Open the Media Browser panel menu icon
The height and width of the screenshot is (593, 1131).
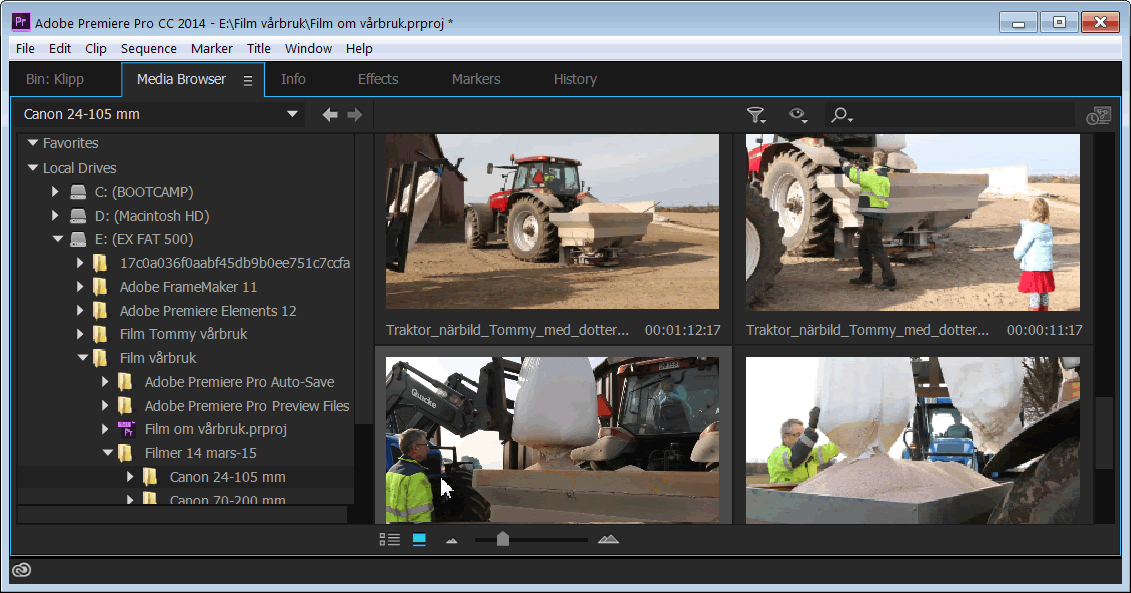click(x=248, y=80)
